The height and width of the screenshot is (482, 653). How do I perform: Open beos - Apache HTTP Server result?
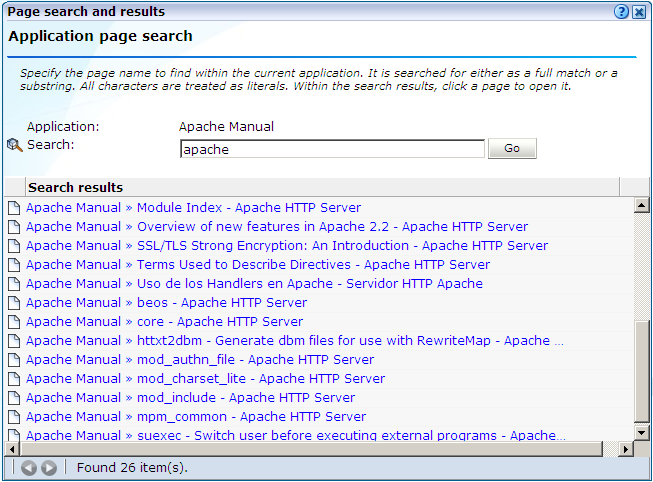[x=166, y=302]
